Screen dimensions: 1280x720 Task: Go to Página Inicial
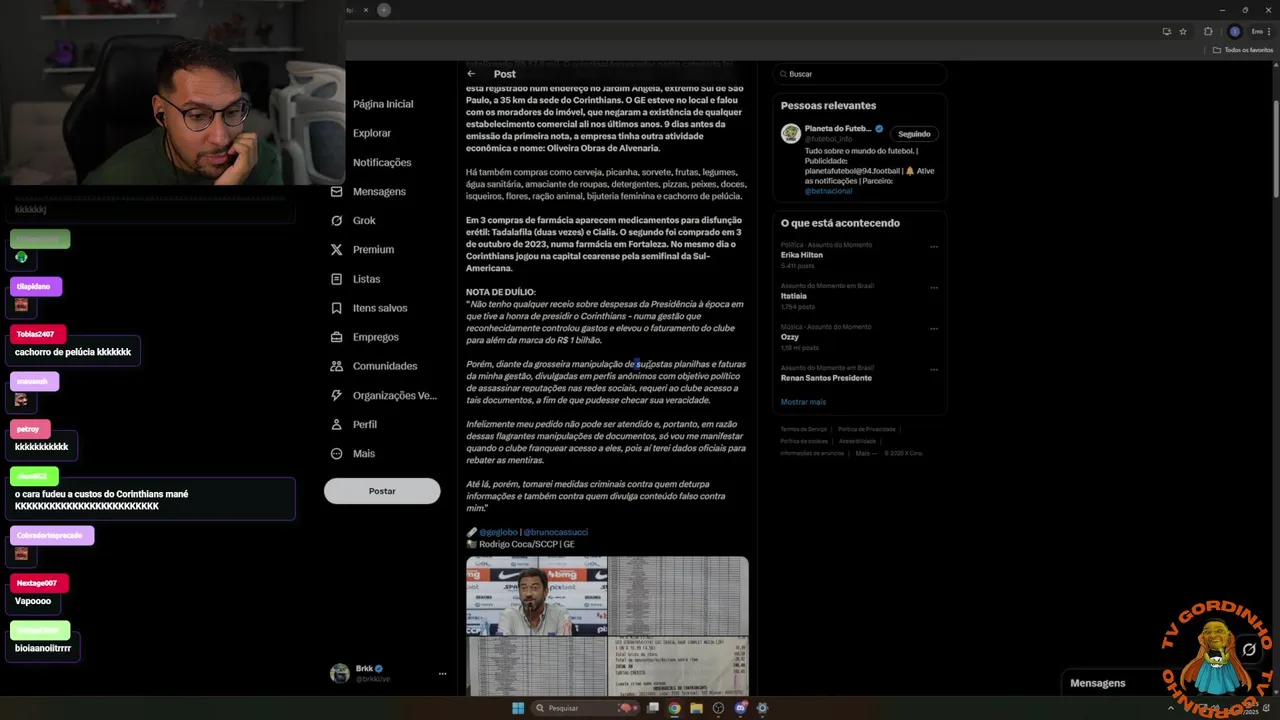click(x=383, y=104)
